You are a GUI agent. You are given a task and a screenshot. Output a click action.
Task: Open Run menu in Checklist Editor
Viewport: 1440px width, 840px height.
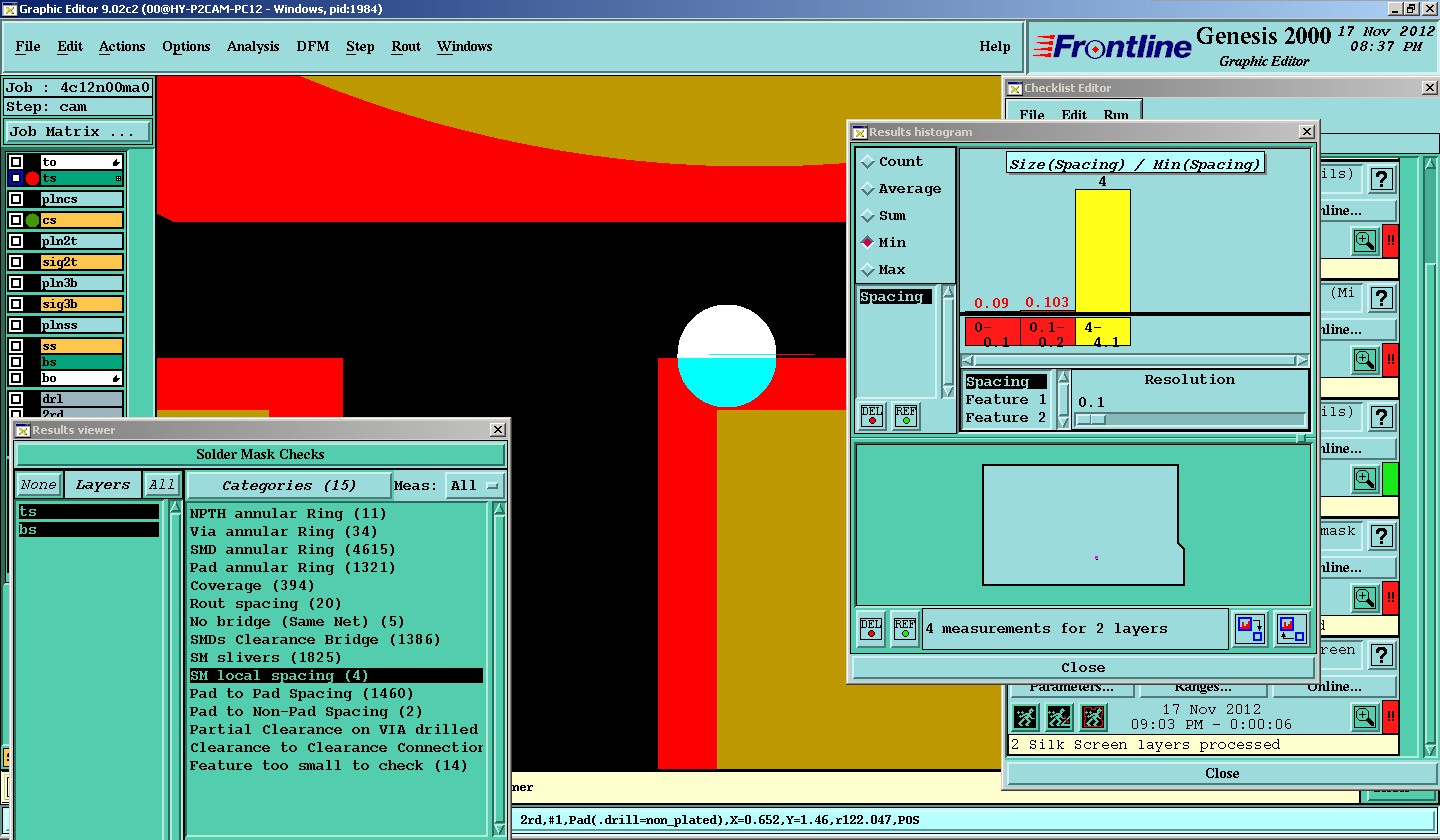tap(1116, 116)
